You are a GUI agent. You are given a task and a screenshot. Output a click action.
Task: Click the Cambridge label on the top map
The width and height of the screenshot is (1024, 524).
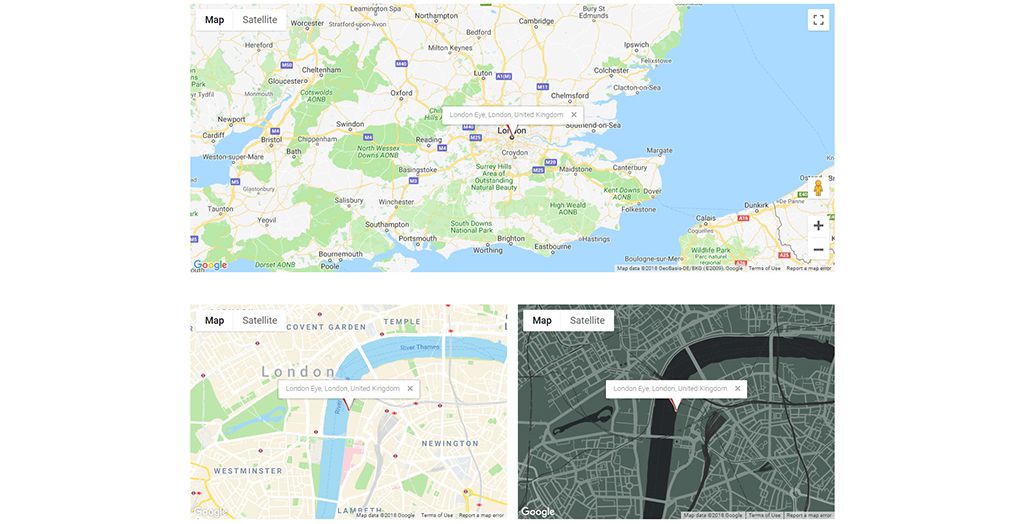[536, 21]
